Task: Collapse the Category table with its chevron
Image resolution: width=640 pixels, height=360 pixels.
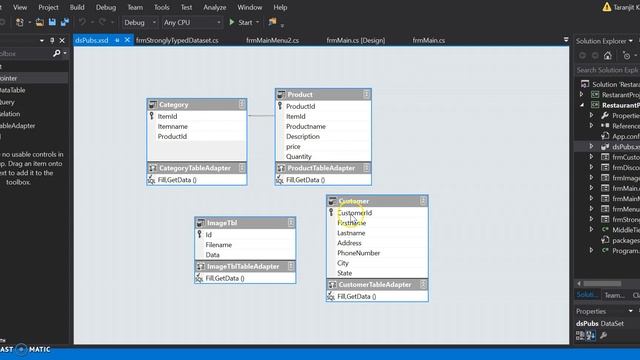Action: coord(242,104)
